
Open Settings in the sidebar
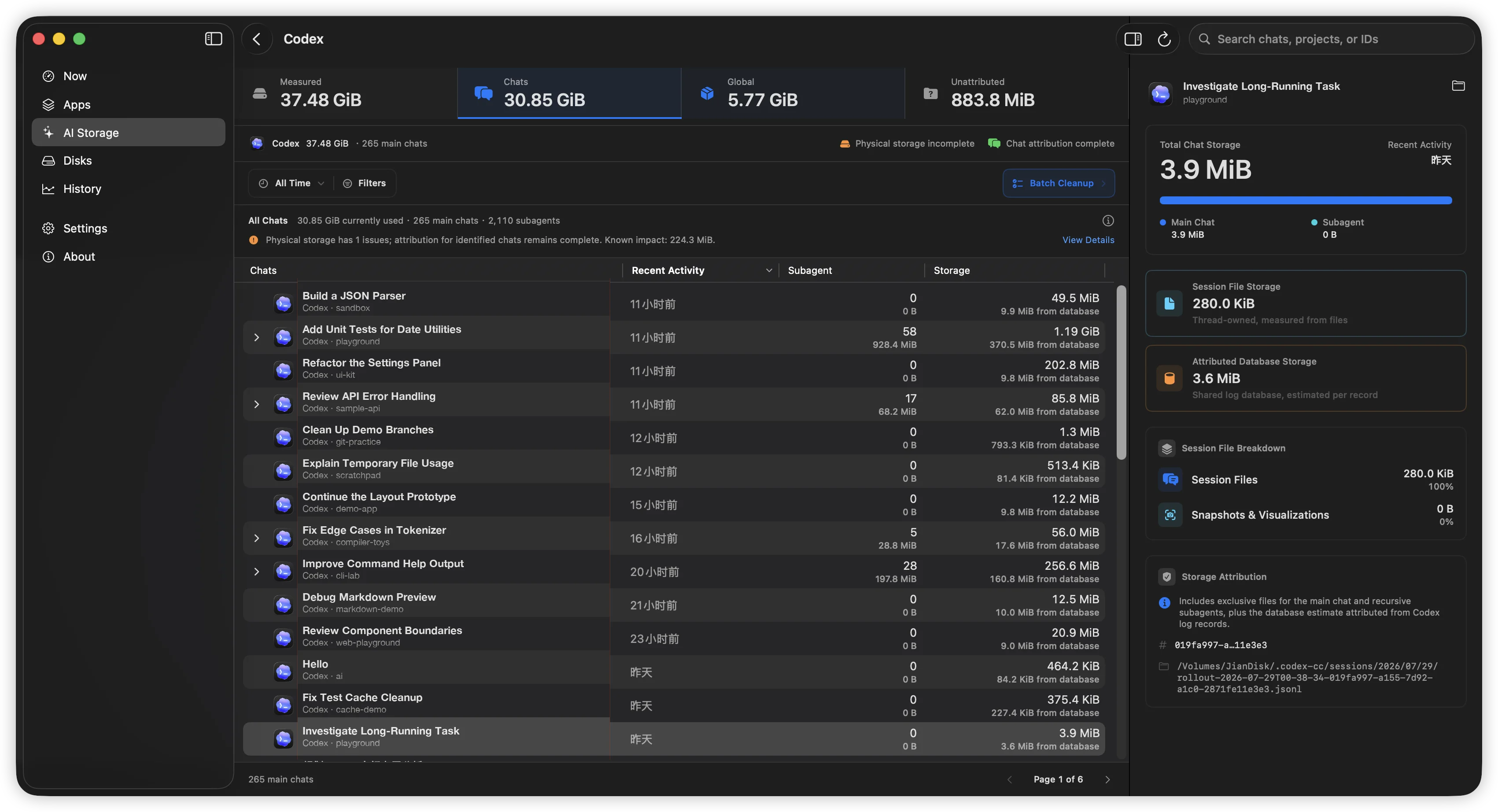pos(128,228)
